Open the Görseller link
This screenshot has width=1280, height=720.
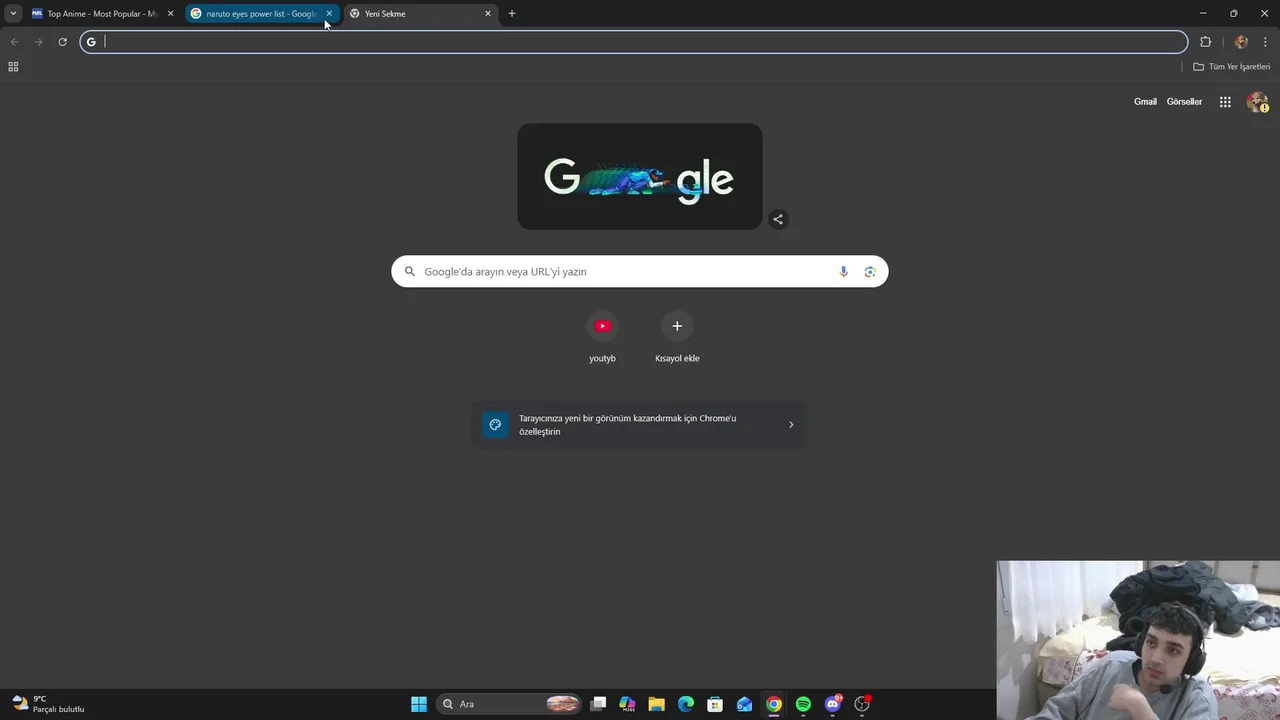point(1184,102)
